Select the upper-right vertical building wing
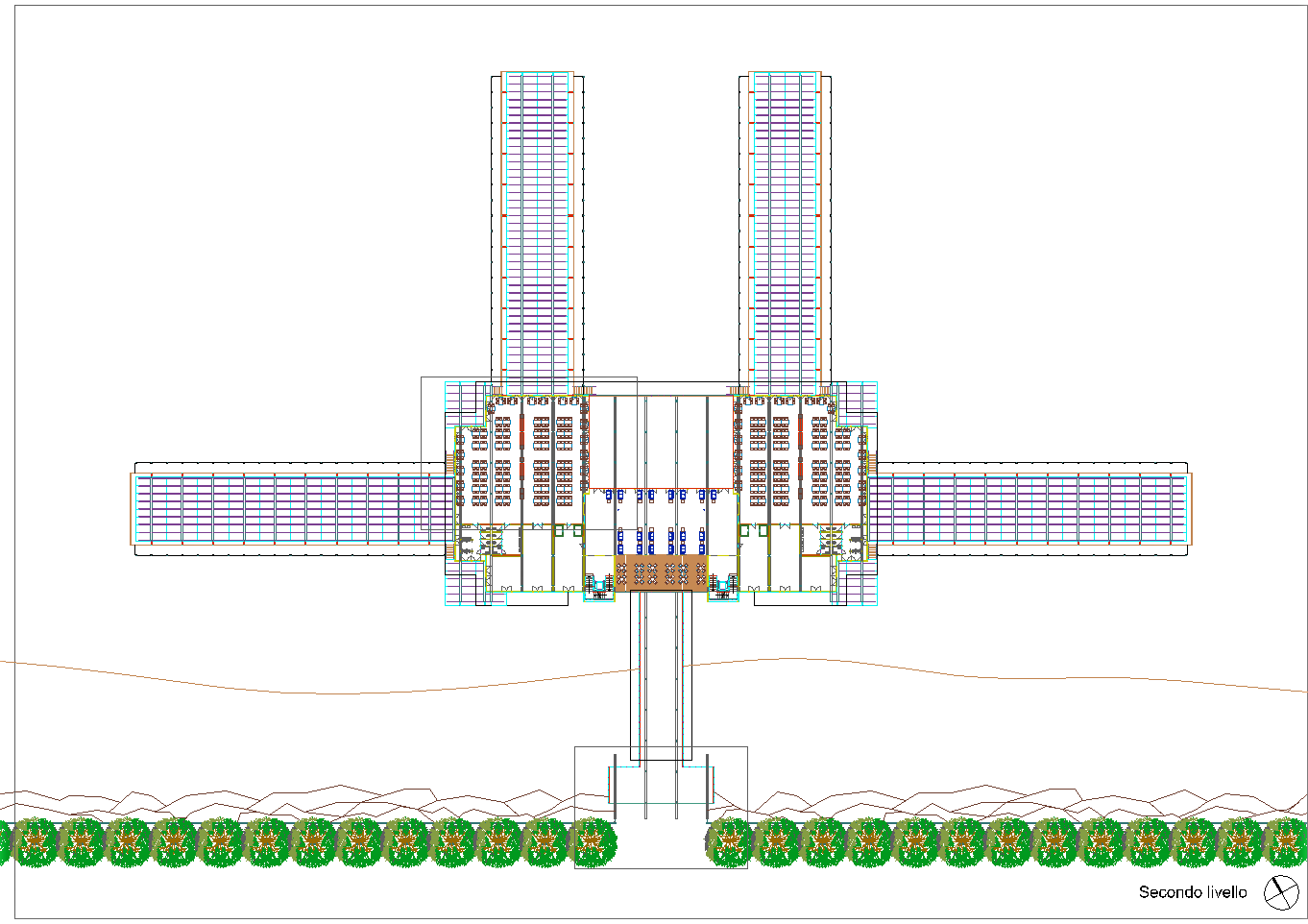Viewport: 1308px width, 924px height. pos(785,226)
